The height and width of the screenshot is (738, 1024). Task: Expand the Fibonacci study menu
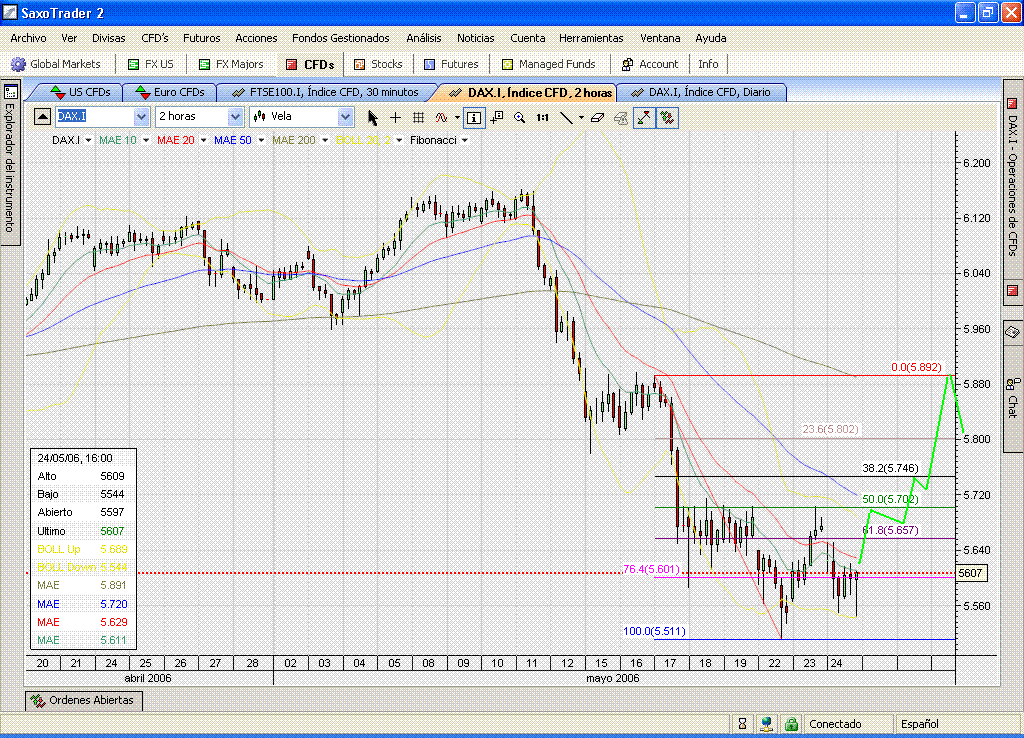coord(464,140)
